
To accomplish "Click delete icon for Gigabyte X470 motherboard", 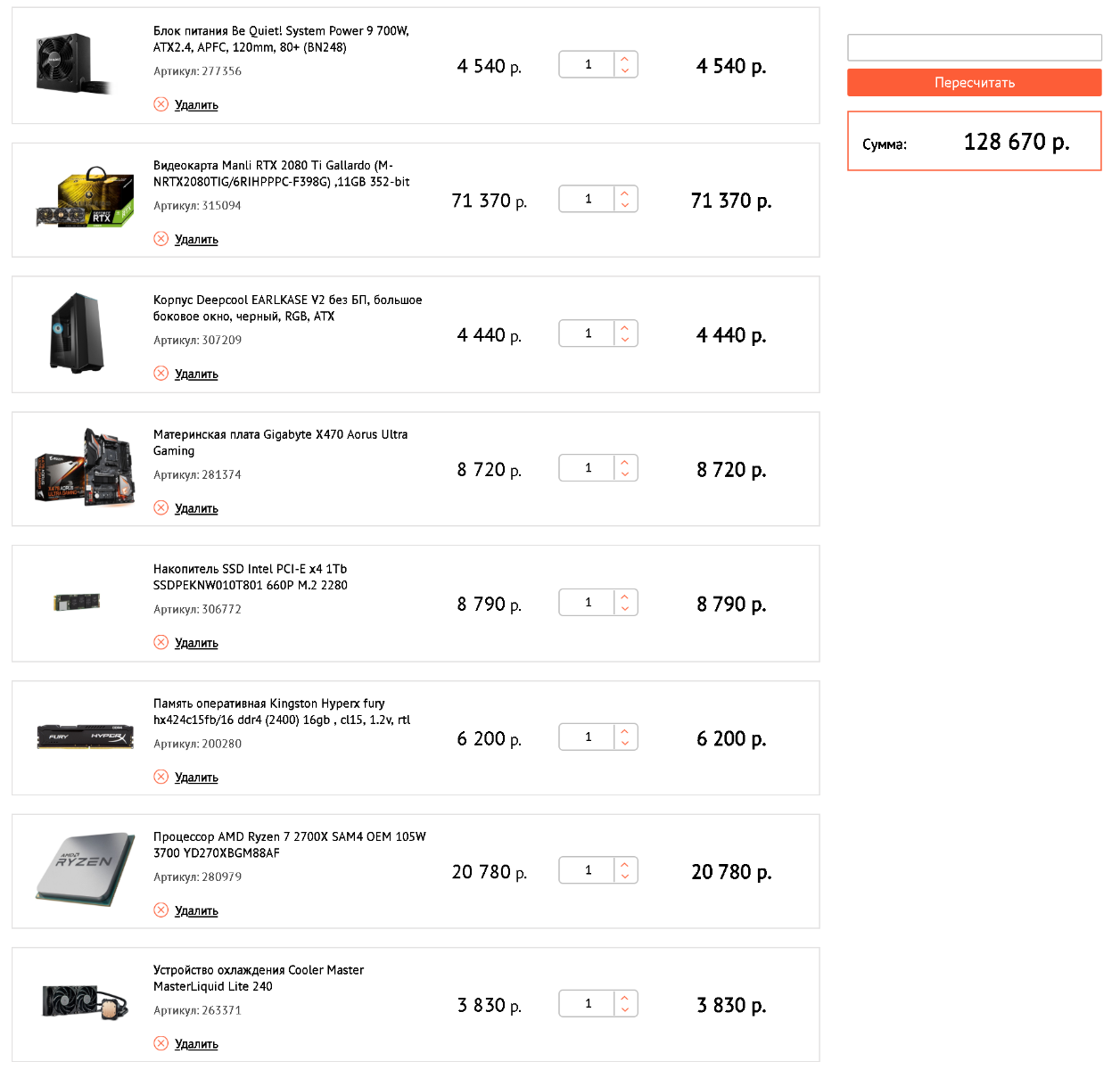I will (161, 508).
